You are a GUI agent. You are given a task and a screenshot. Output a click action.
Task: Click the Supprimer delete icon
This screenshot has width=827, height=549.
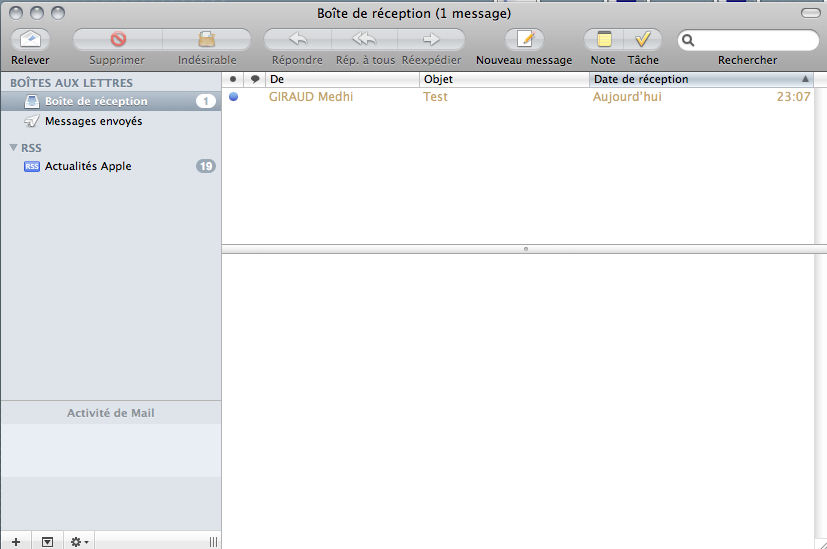pyautogui.click(x=117, y=40)
